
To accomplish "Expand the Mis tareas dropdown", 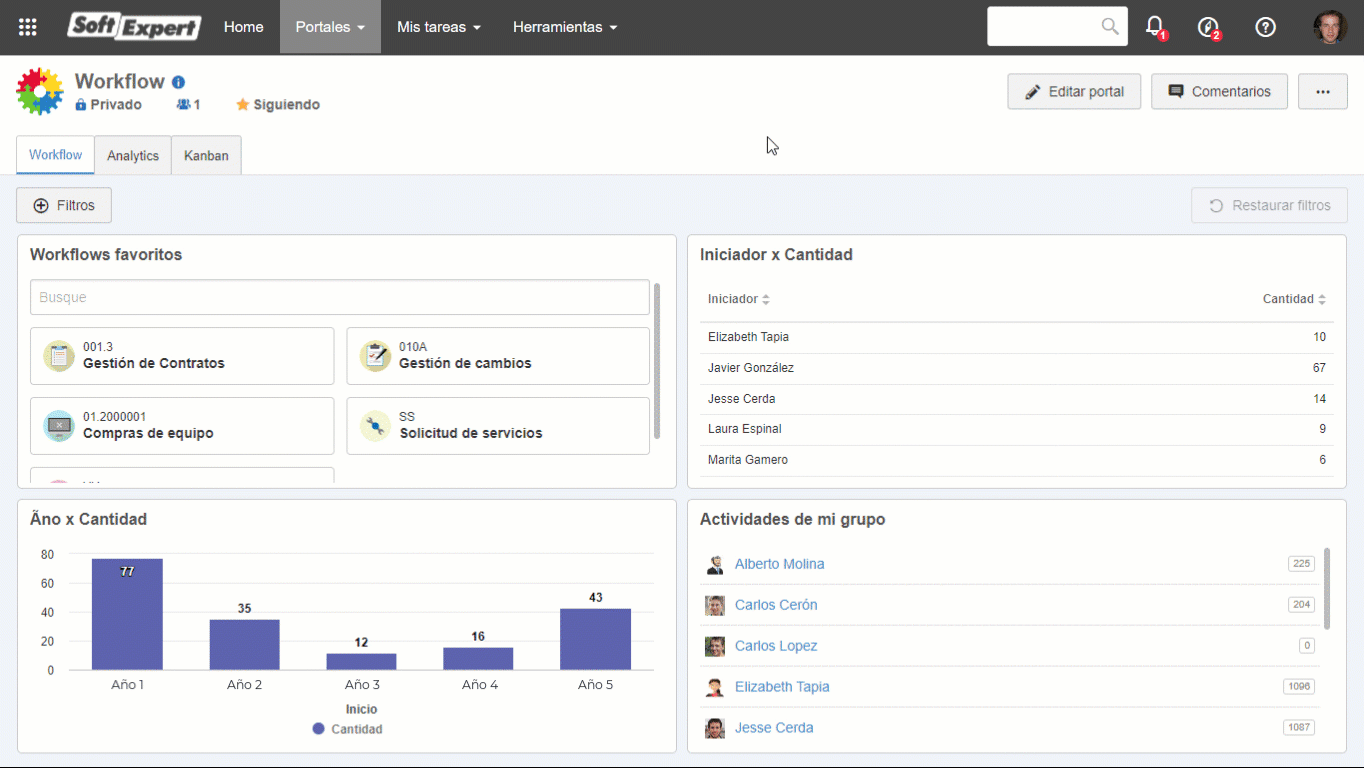I will (x=438, y=27).
